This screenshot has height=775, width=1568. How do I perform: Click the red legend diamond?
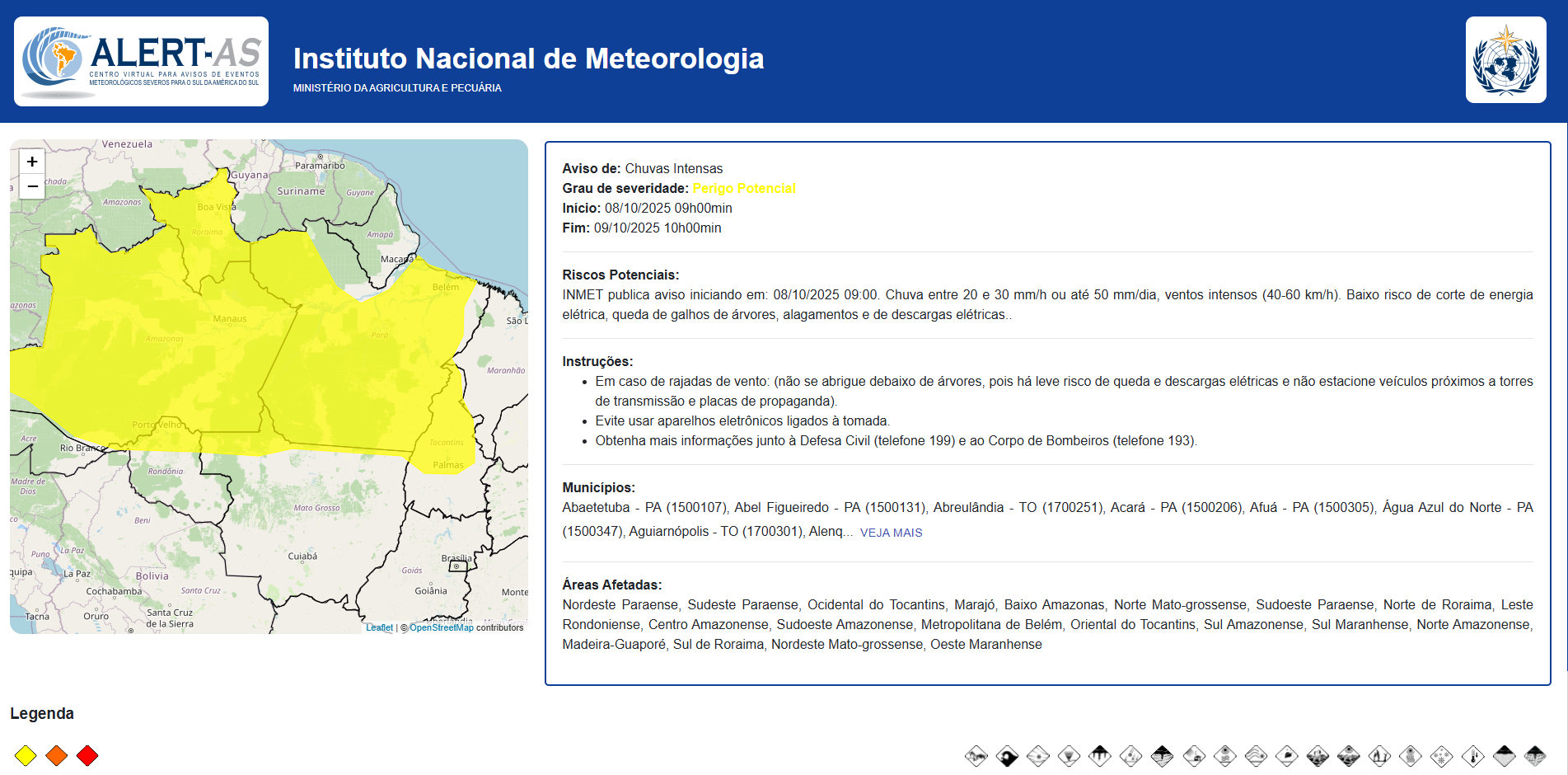point(87,755)
